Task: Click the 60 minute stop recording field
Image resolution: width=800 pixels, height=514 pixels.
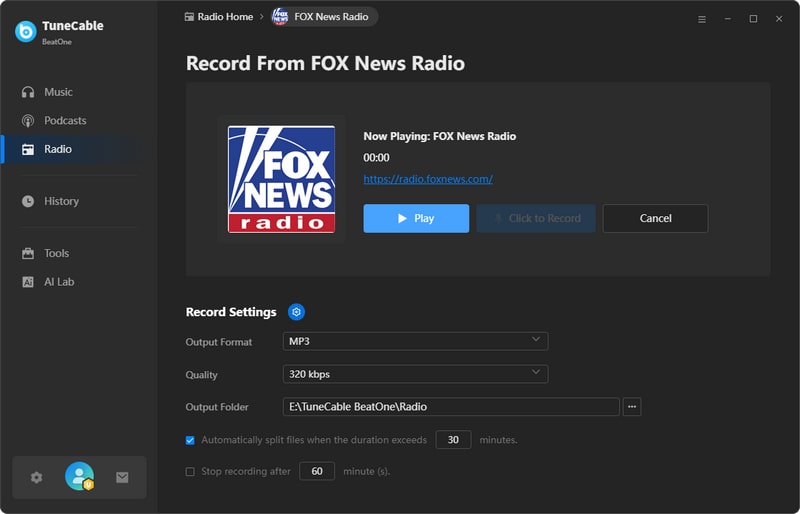Action: coord(317,471)
